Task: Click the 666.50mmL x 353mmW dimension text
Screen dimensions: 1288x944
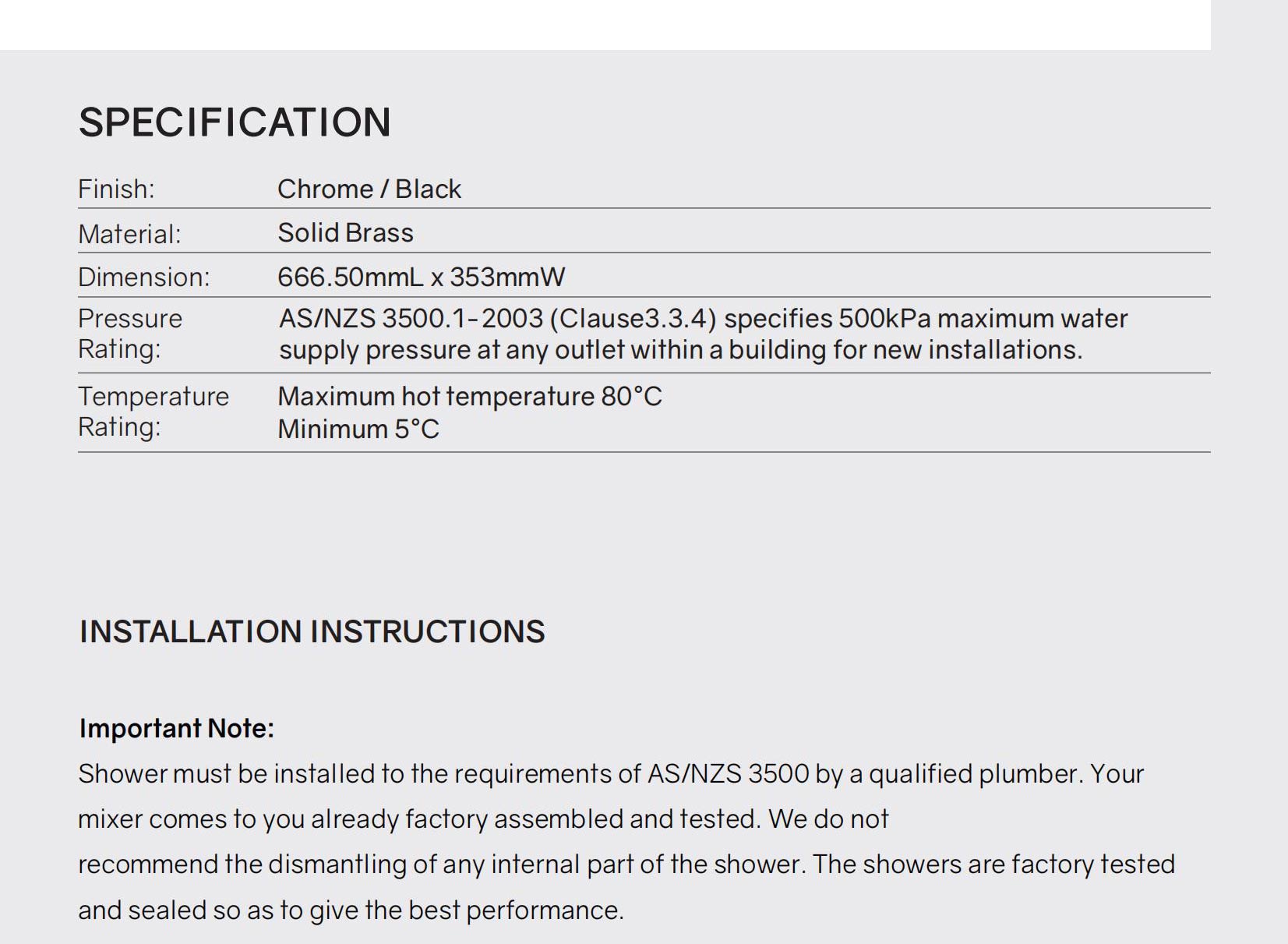Action: coord(421,278)
